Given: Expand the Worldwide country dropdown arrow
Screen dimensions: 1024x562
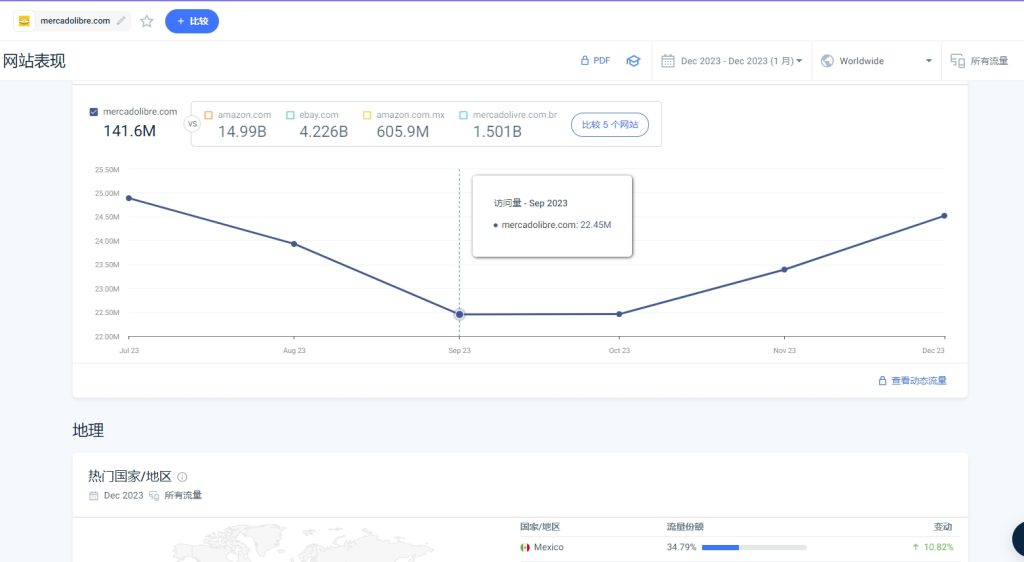Looking at the screenshot, I should tap(929, 61).
